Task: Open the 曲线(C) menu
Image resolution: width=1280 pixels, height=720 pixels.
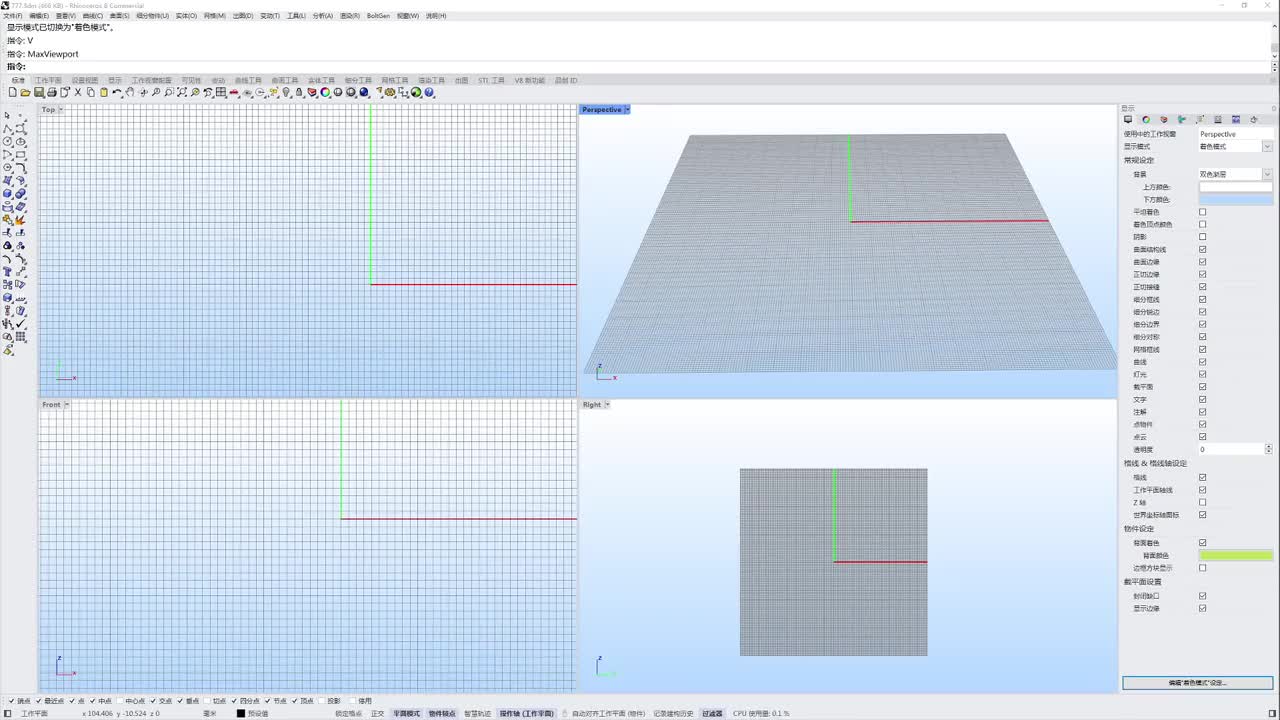Action: (92, 16)
